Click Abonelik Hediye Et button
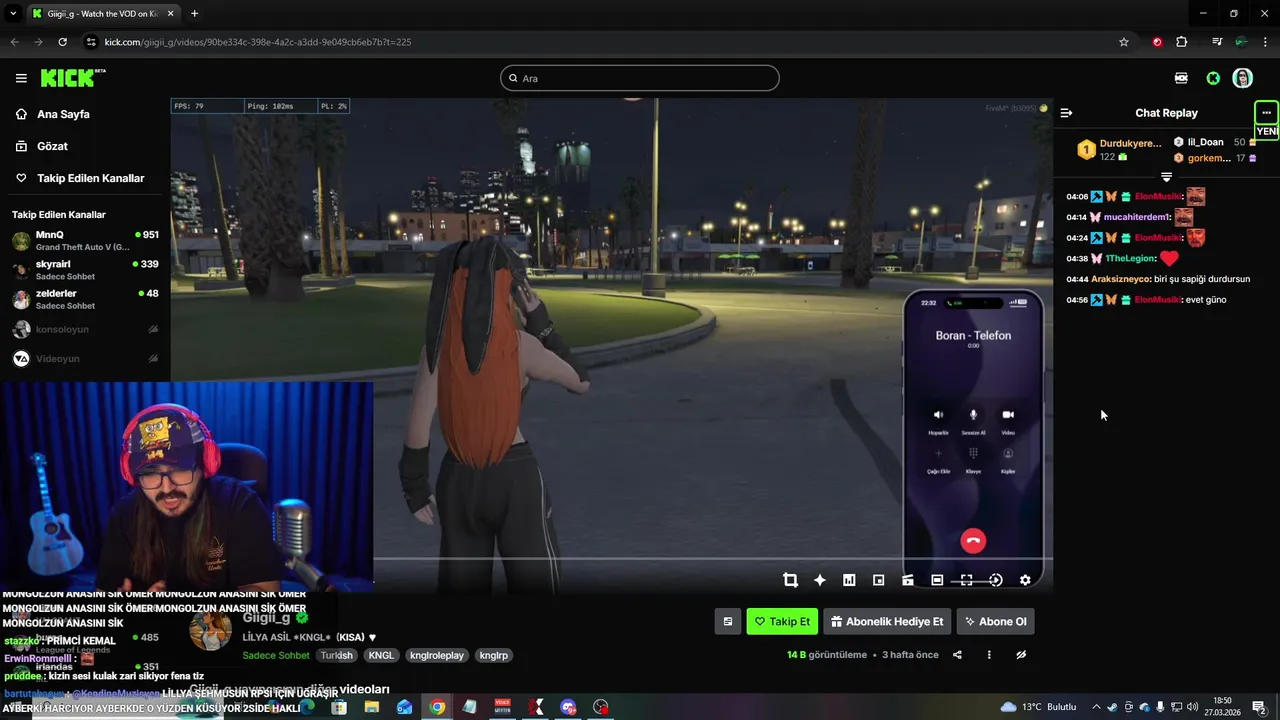This screenshot has height=720, width=1280. click(887, 621)
